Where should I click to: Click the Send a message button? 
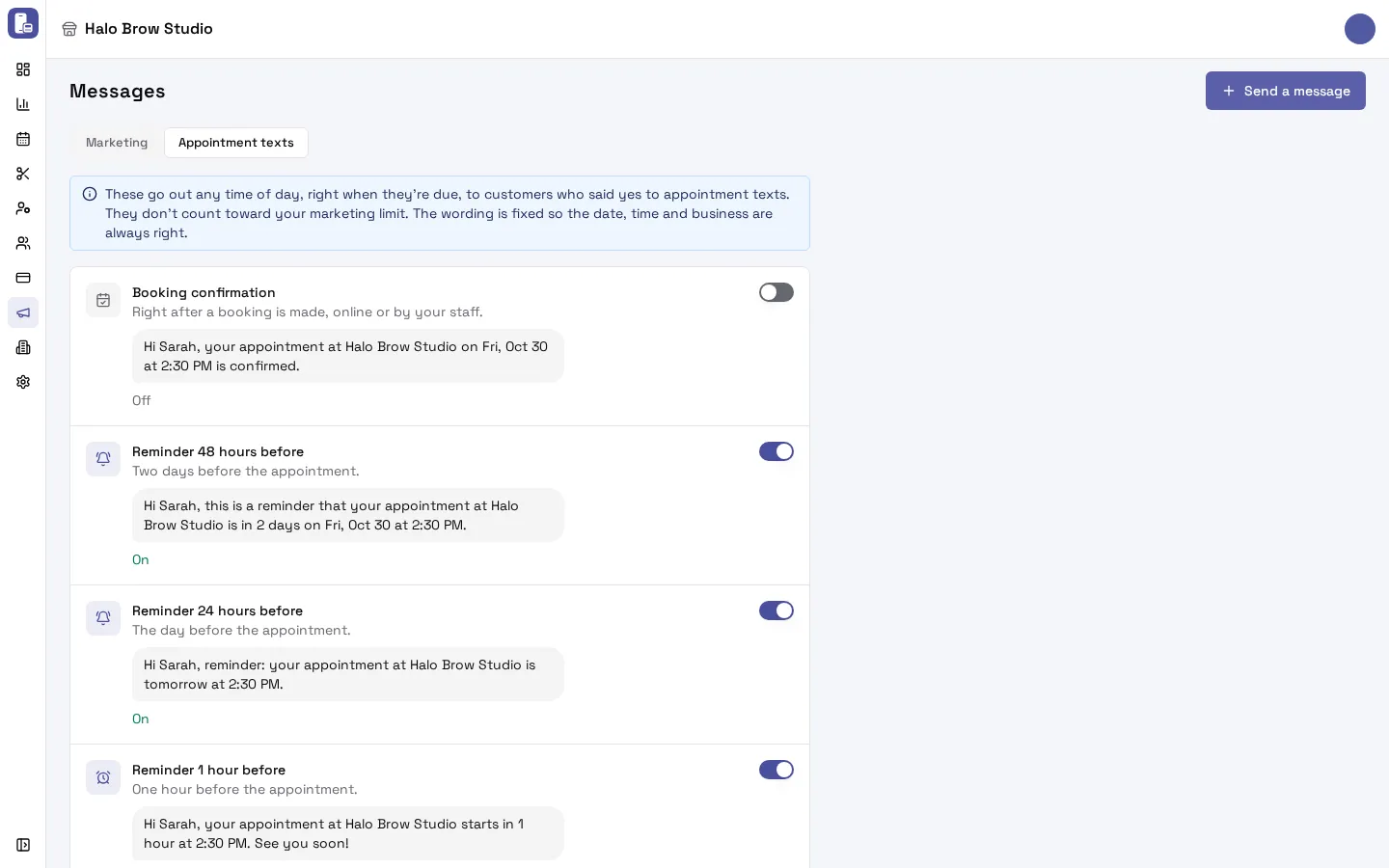click(1286, 91)
